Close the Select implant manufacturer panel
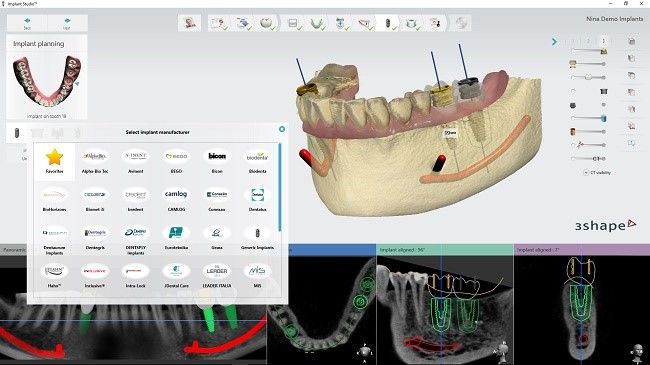The image size is (650, 365). [282, 129]
